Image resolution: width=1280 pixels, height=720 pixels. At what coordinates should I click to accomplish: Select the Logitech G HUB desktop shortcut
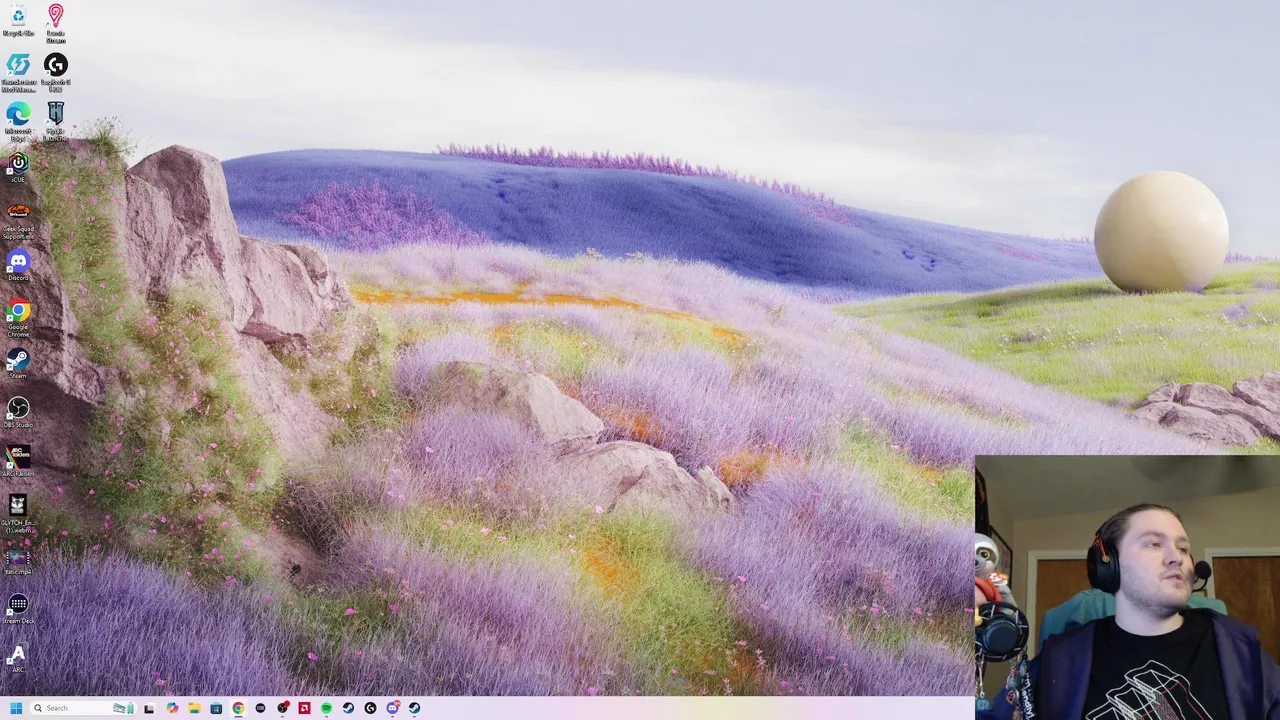click(55, 72)
